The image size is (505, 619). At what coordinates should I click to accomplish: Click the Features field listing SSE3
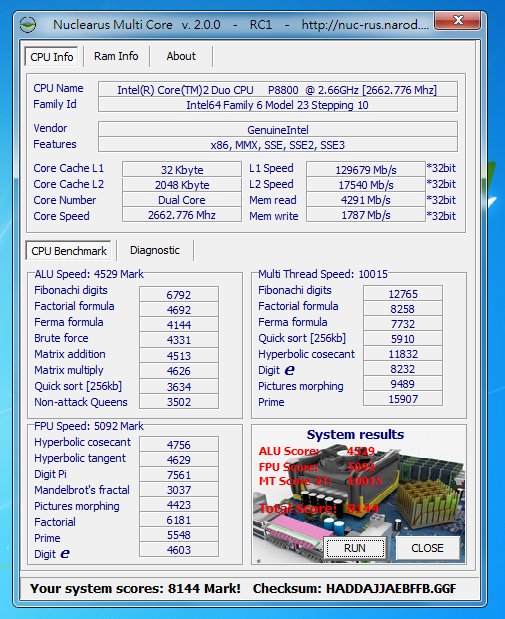(x=278, y=145)
